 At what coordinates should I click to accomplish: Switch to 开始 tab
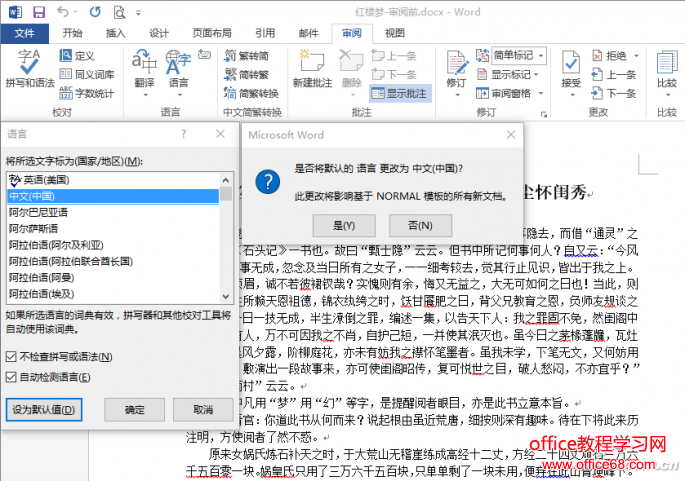pos(72,33)
